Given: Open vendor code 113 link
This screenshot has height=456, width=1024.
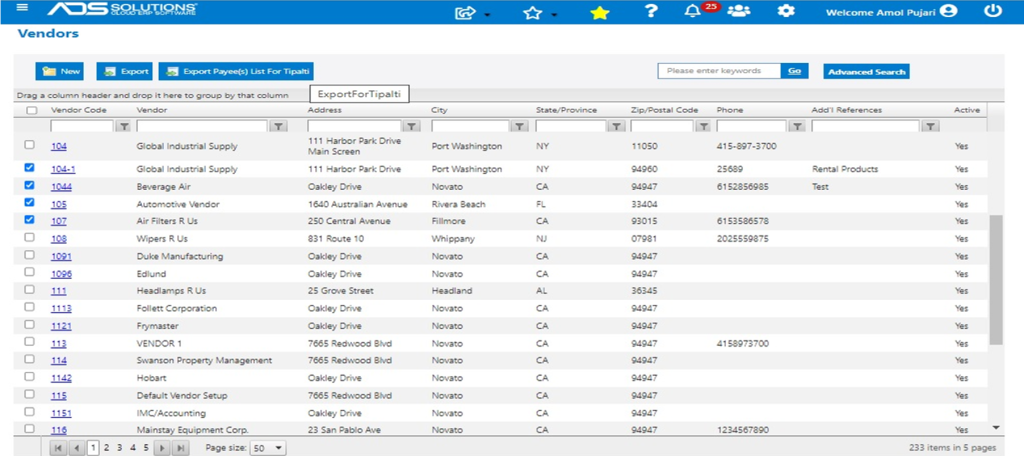Looking at the screenshot, I should (x=59, y=343).
